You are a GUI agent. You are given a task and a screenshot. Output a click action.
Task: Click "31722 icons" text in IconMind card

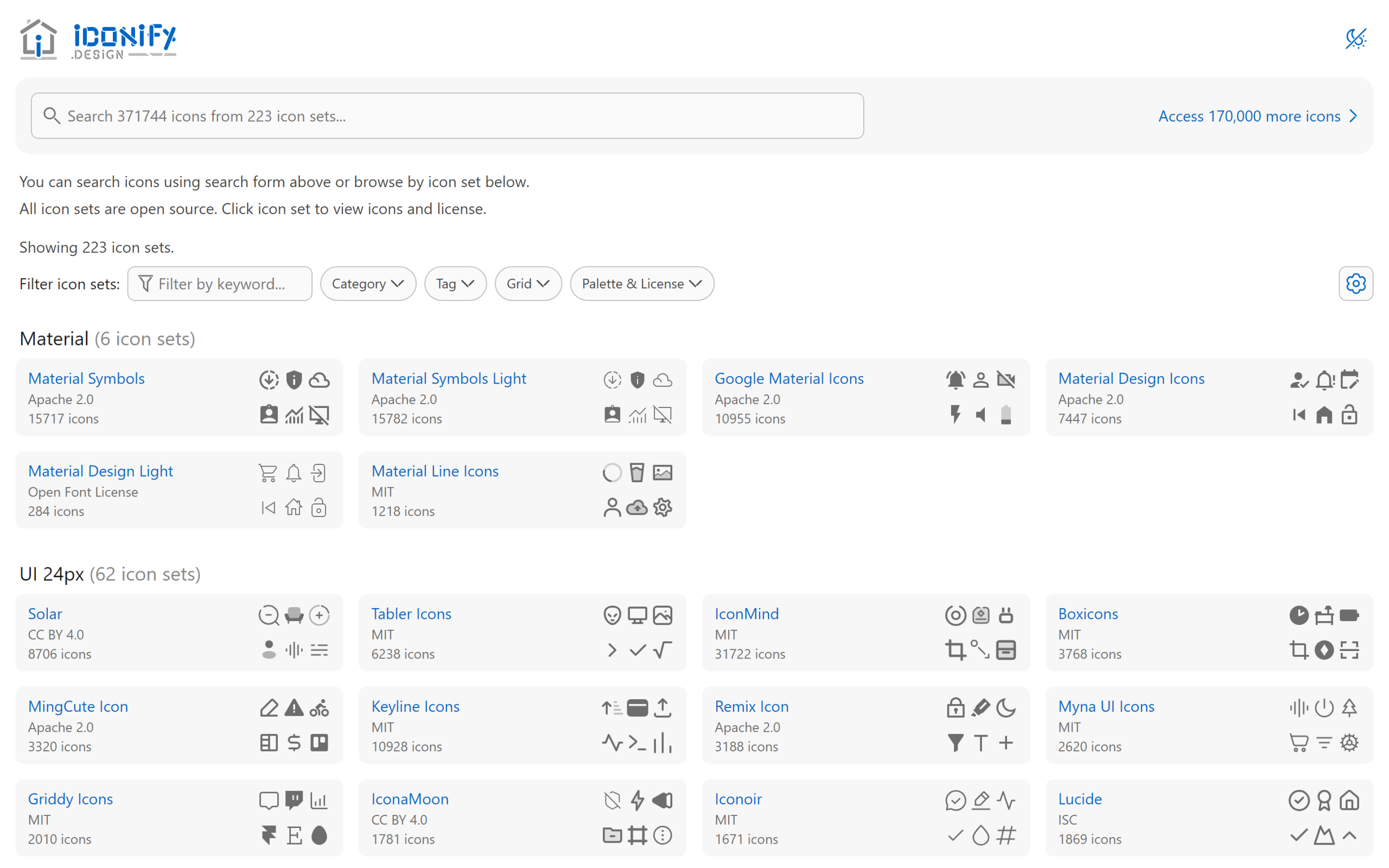[750, 654]
